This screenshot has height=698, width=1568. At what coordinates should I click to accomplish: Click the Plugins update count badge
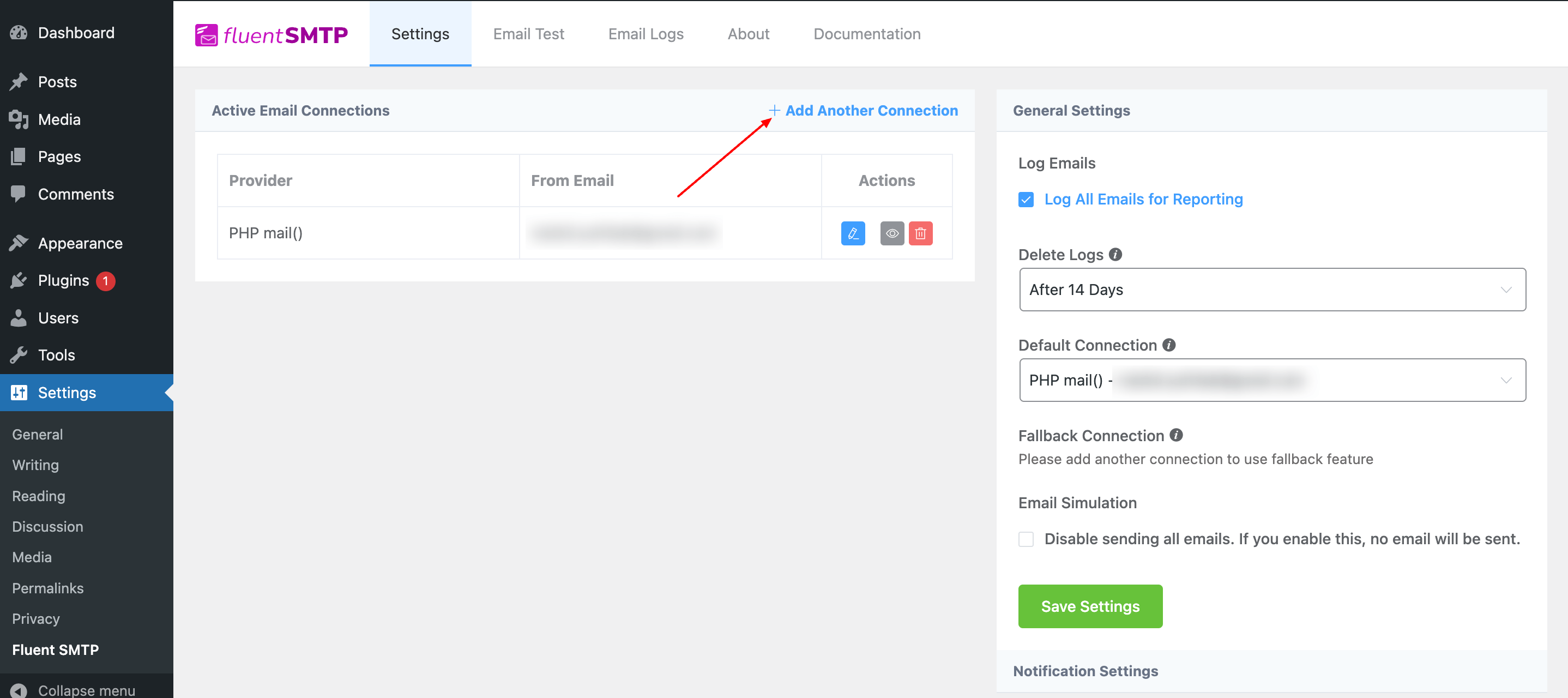(x=105, y=281)
